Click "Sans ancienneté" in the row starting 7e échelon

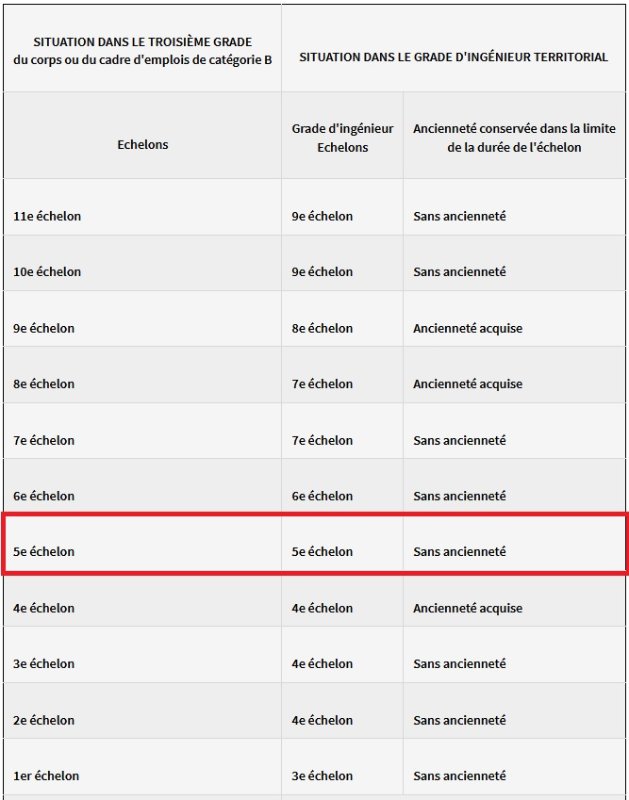(x=459, y=440)
